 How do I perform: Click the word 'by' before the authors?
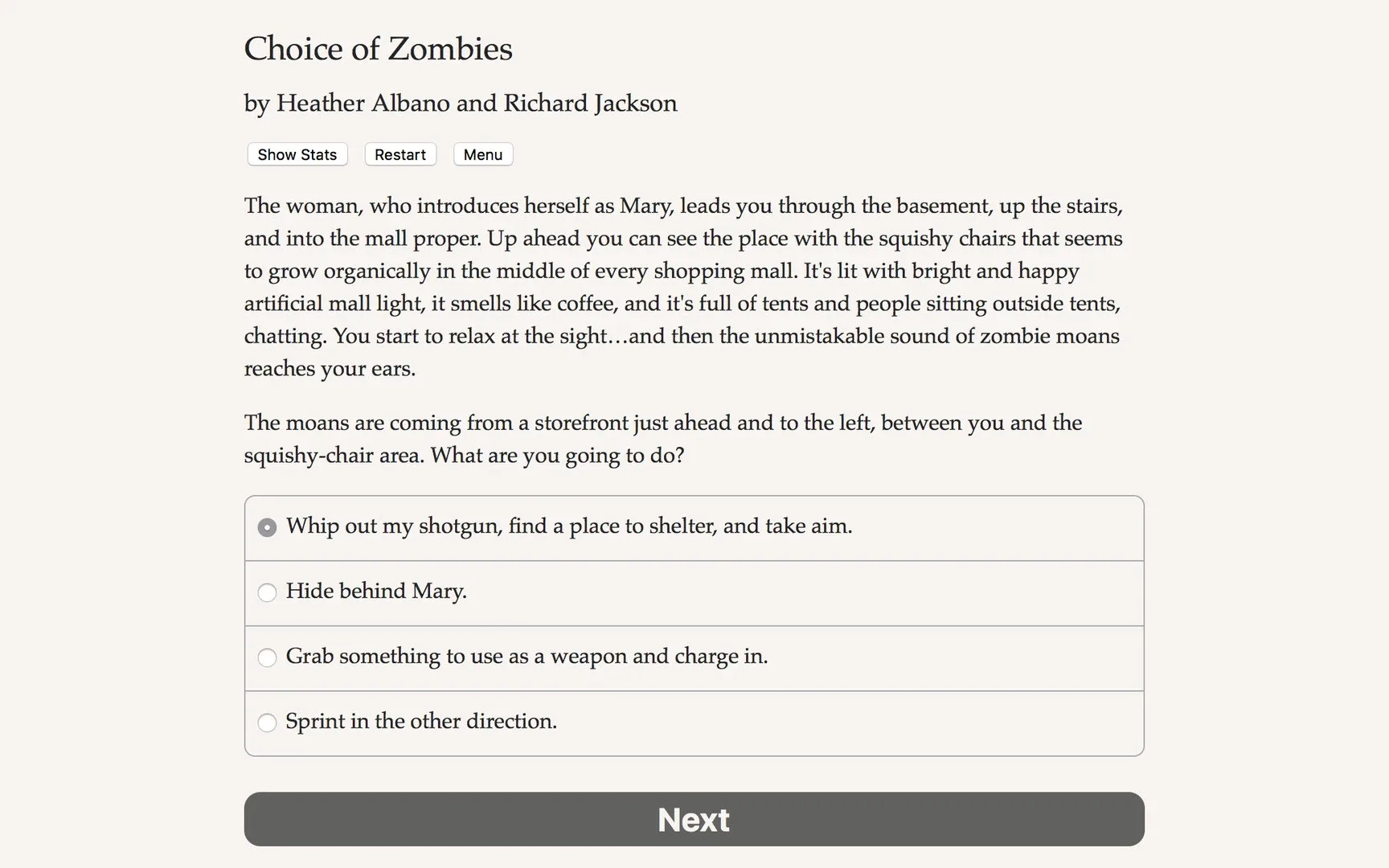click(x=256, y=104)
